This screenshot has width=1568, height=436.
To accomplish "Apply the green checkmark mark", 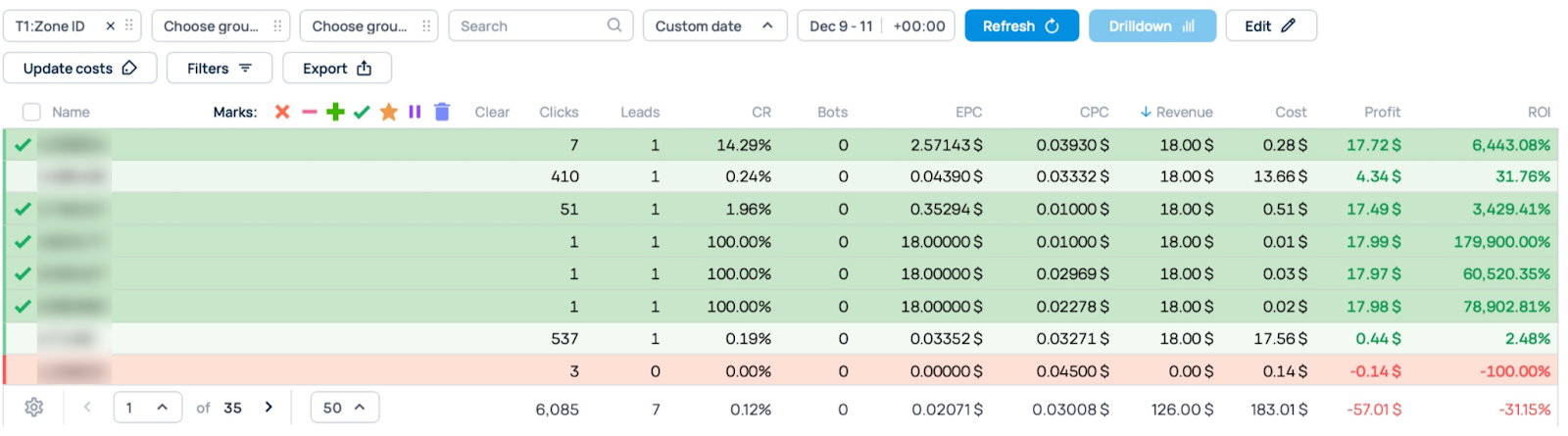I will pyautogui.click(x=362, y=112).
